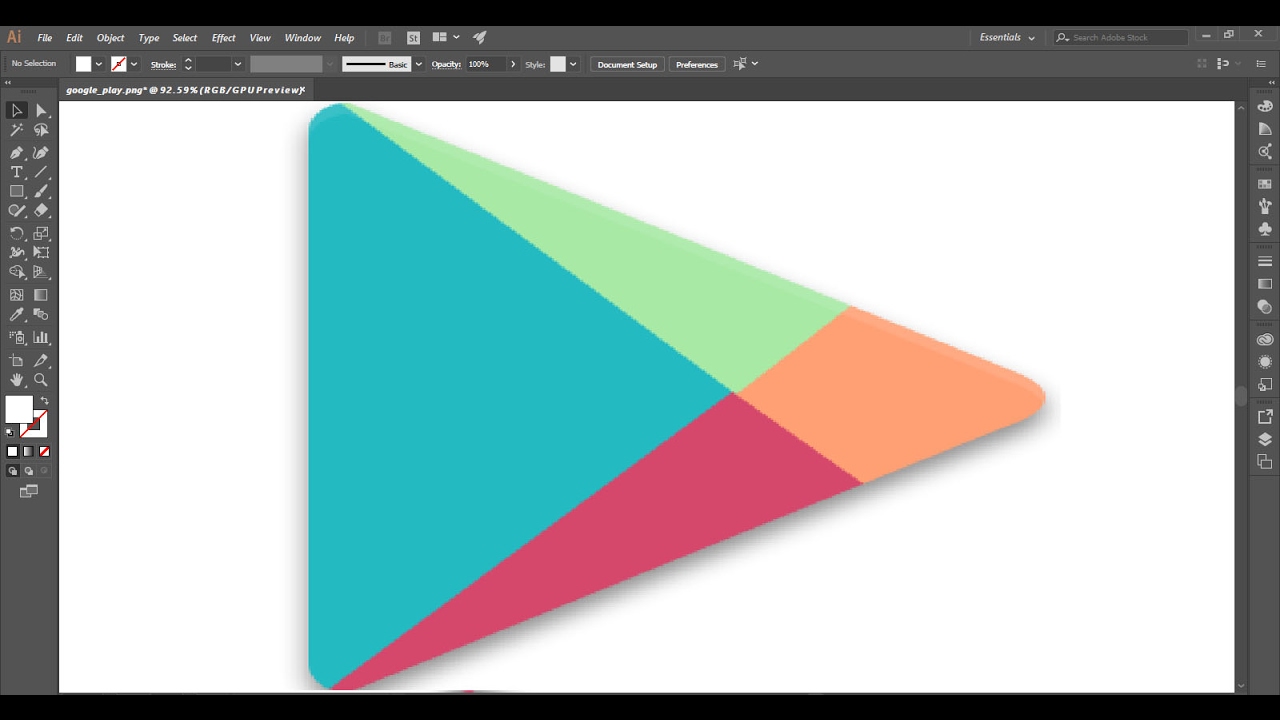Select the Lasso tool
The image size is (1280, 720).
(x=42, y=130)
